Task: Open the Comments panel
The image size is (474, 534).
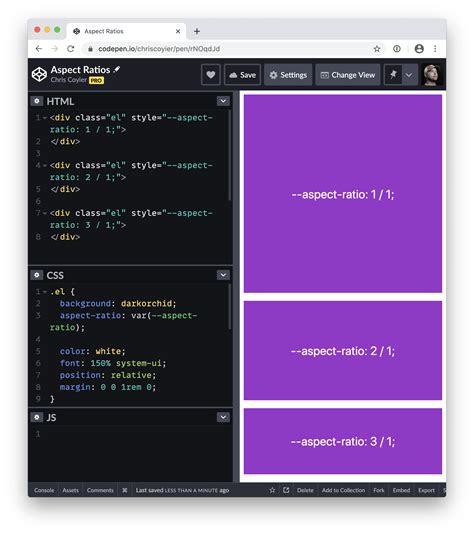Action: (100, 490)
